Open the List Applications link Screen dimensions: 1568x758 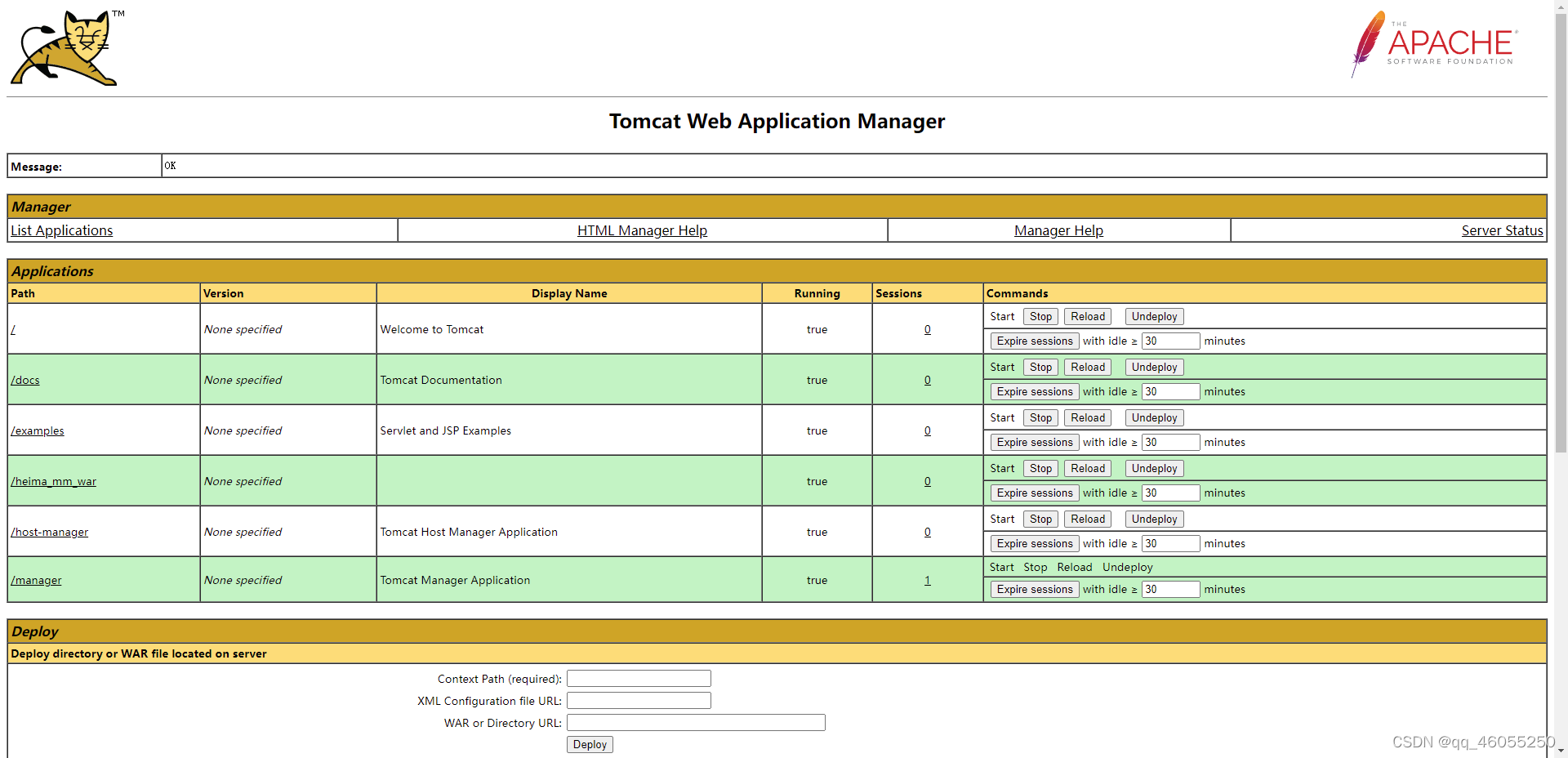point(62,230)
